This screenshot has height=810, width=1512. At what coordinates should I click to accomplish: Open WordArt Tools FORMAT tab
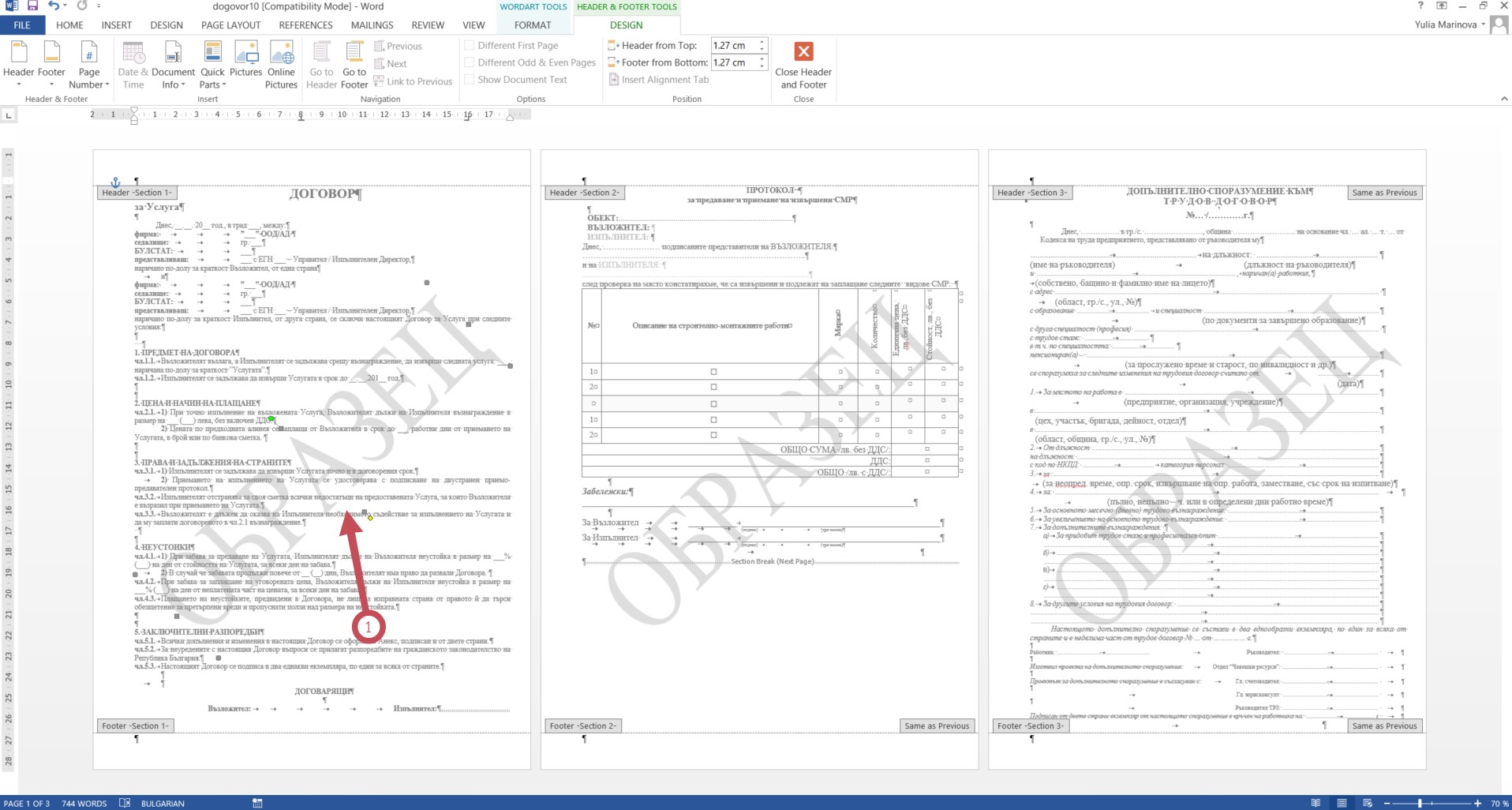tap(533, 25)
